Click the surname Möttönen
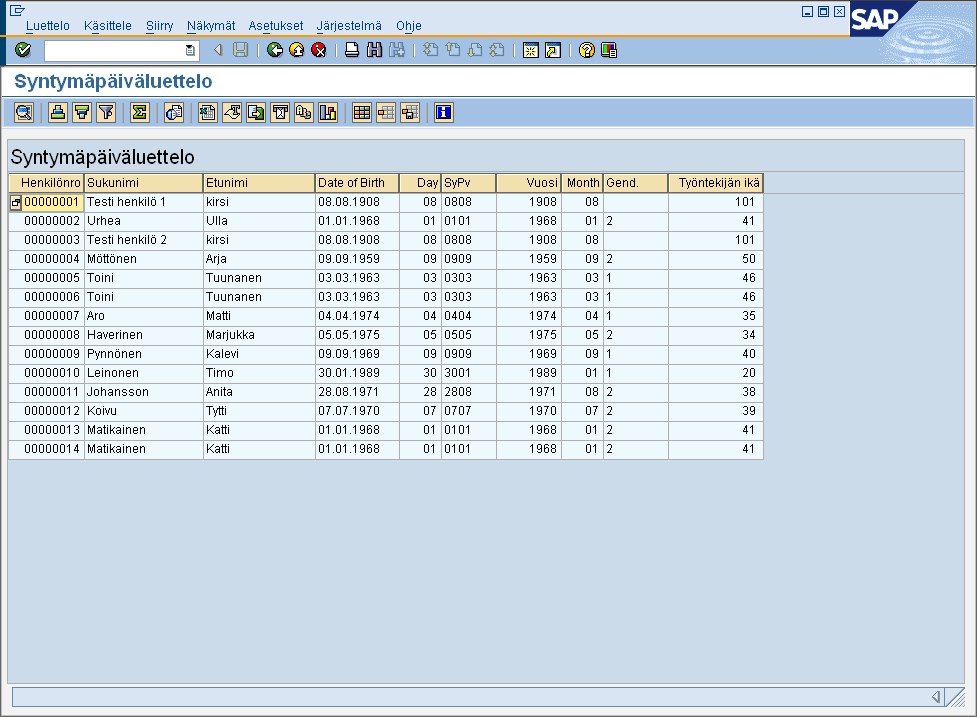 pos(112,259)
